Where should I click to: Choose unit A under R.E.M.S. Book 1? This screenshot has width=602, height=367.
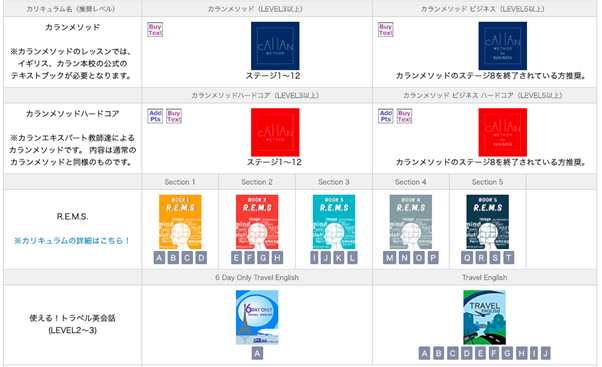click(159, 258)
